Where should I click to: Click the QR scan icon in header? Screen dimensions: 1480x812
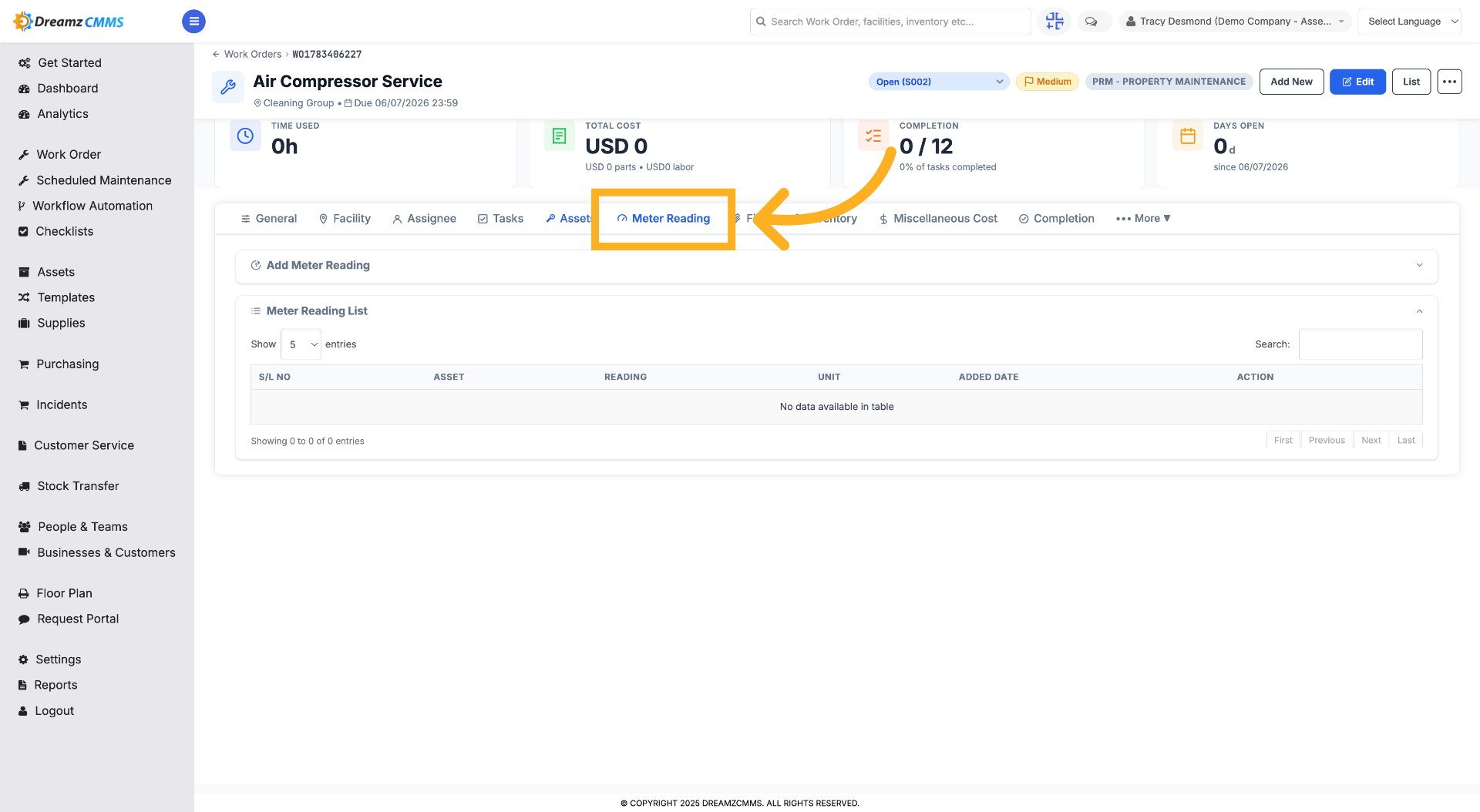1054,22
